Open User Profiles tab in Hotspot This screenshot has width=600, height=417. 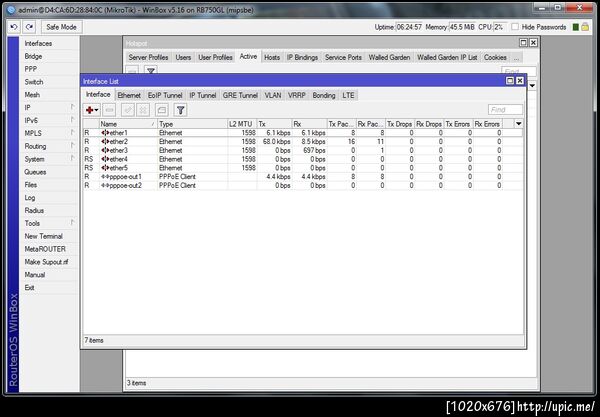pyautogui.click(x=215, y=57)
